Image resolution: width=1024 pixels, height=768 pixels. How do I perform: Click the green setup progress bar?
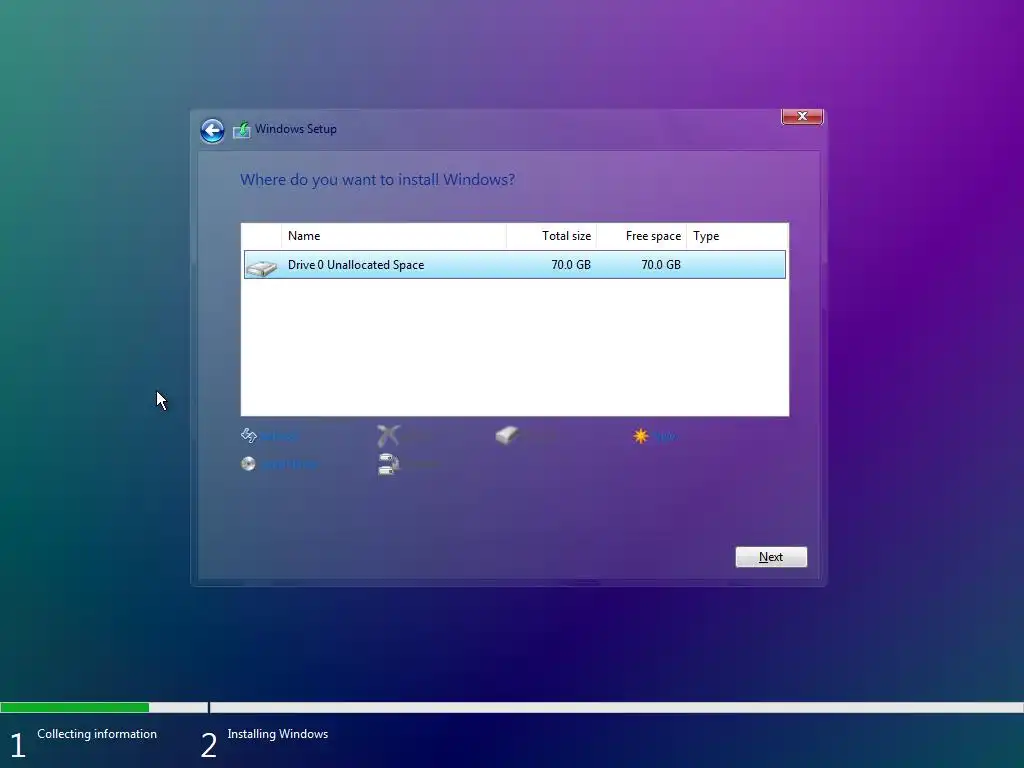coord(74,707)
